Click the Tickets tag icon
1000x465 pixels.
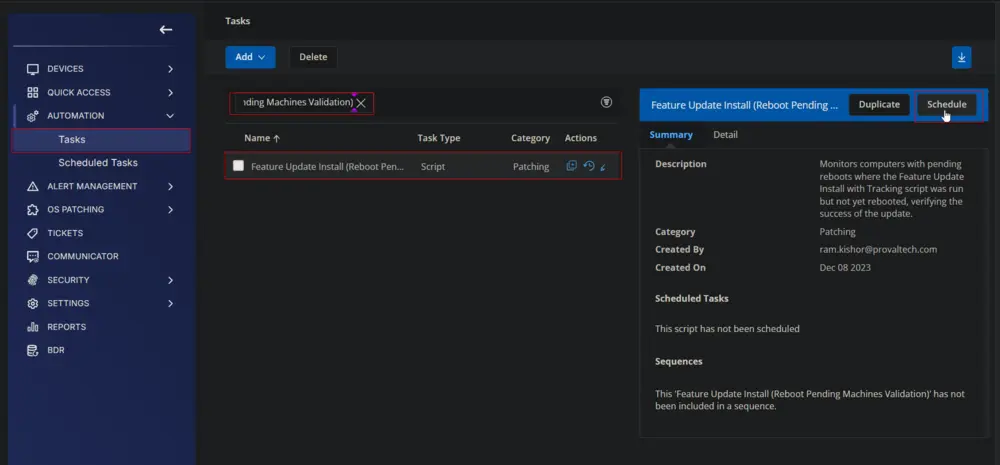33,233
